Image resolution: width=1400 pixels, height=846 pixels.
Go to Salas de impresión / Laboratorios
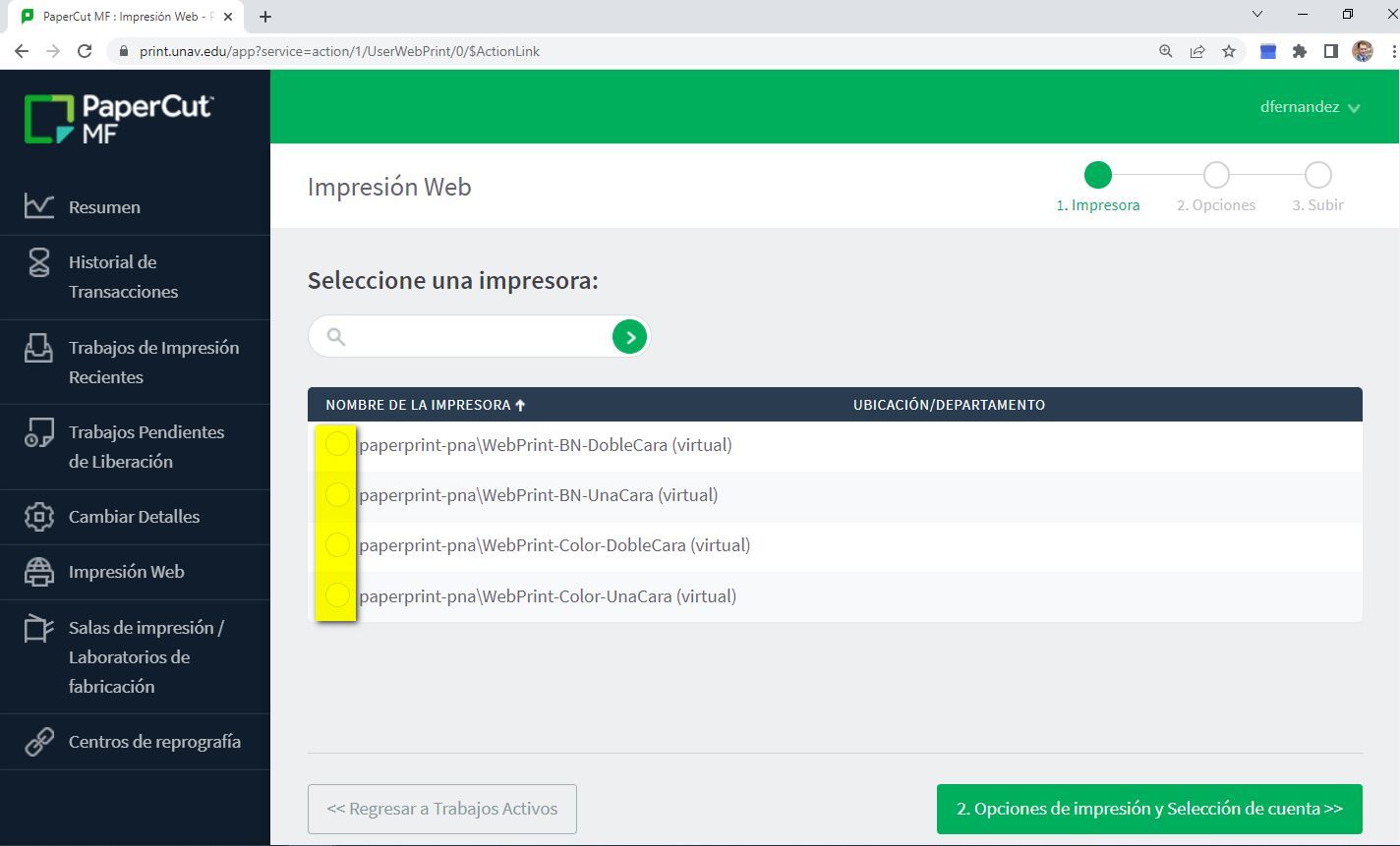(146, 656)
